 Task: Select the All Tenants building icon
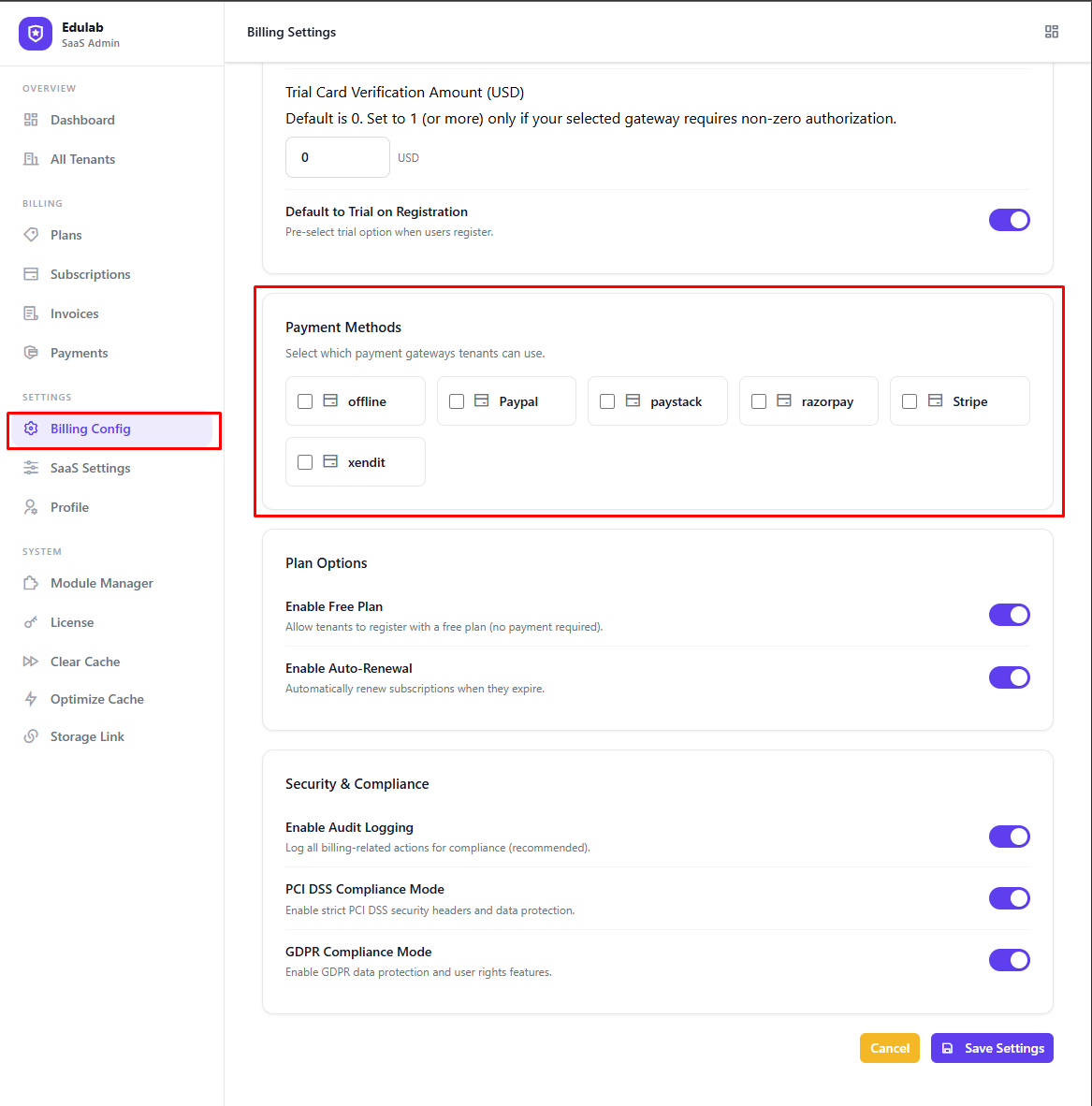click(x=30, y=159)
